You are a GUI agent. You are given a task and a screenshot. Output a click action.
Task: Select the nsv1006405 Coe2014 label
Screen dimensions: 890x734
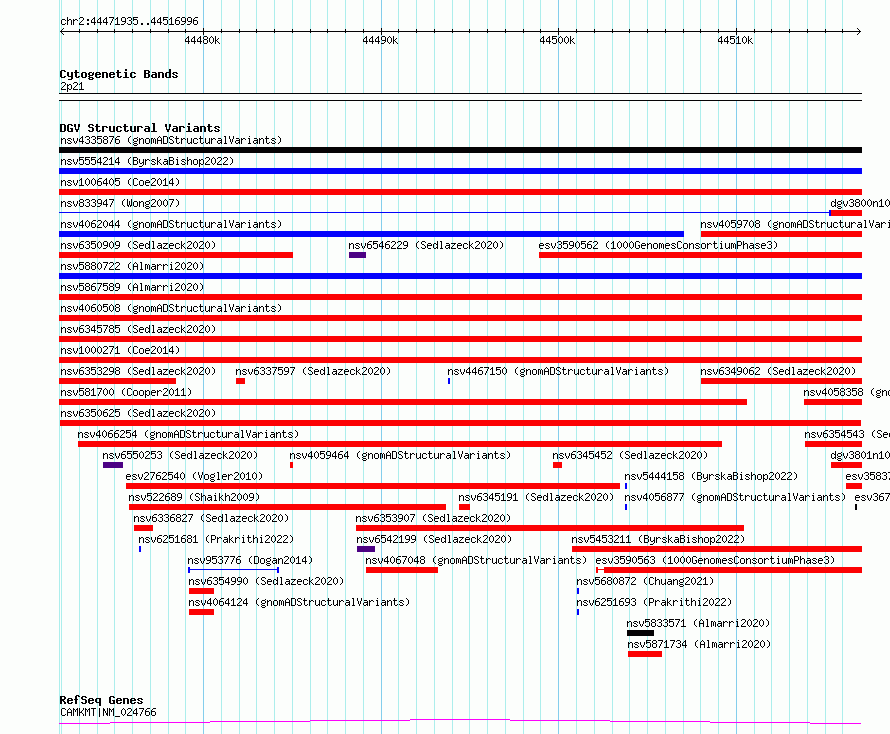click(x=120, y=182)
